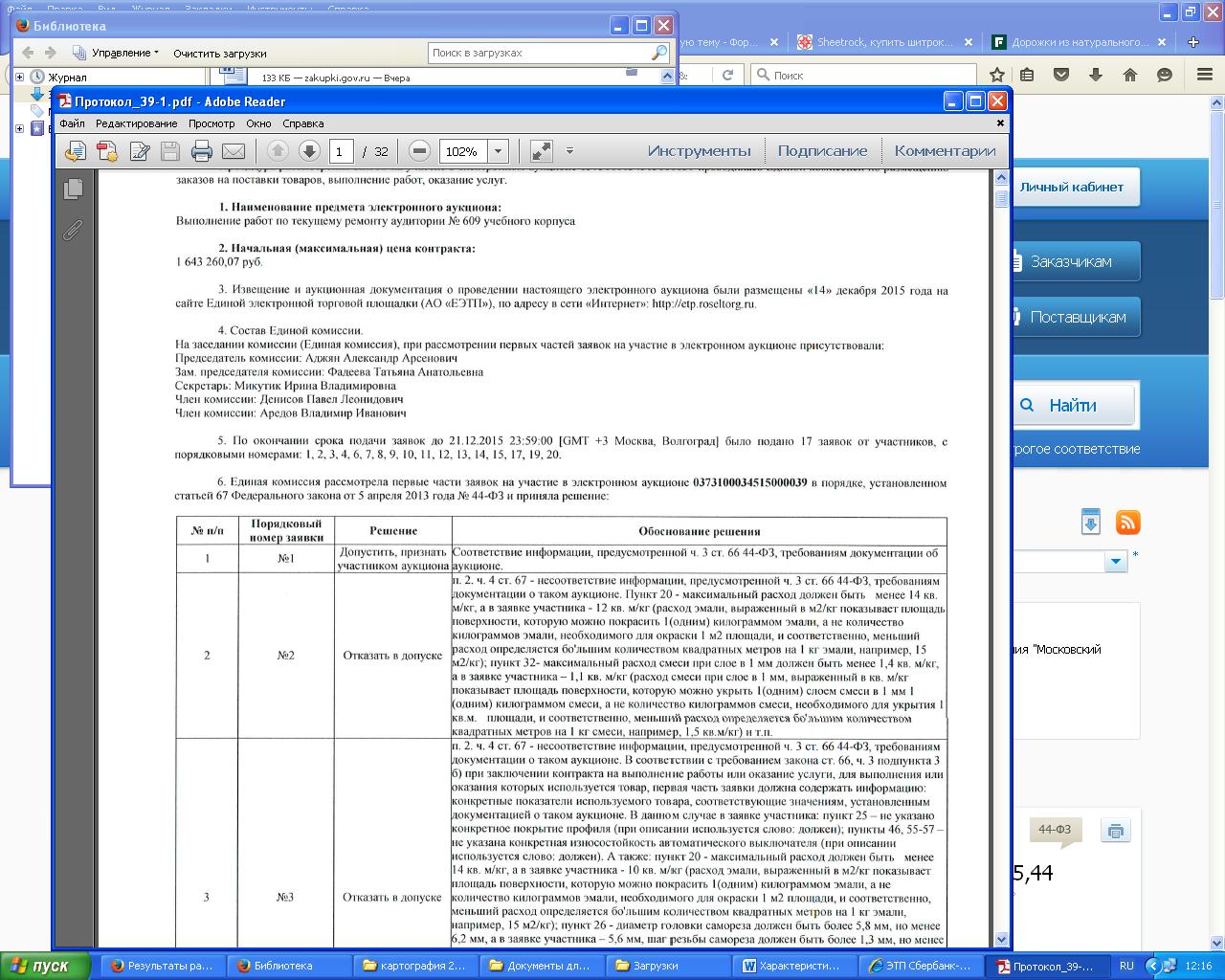Bookmark page with the star icon
Viewport: 1225px width, 980px height.
point(997,75)
